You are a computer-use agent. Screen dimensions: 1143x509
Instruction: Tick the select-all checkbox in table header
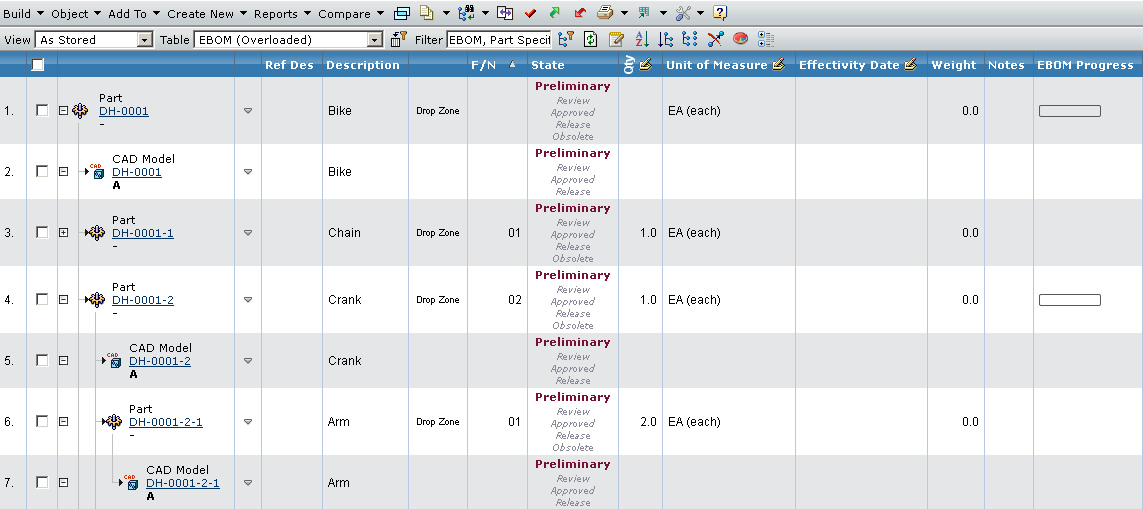coord(38,65)
